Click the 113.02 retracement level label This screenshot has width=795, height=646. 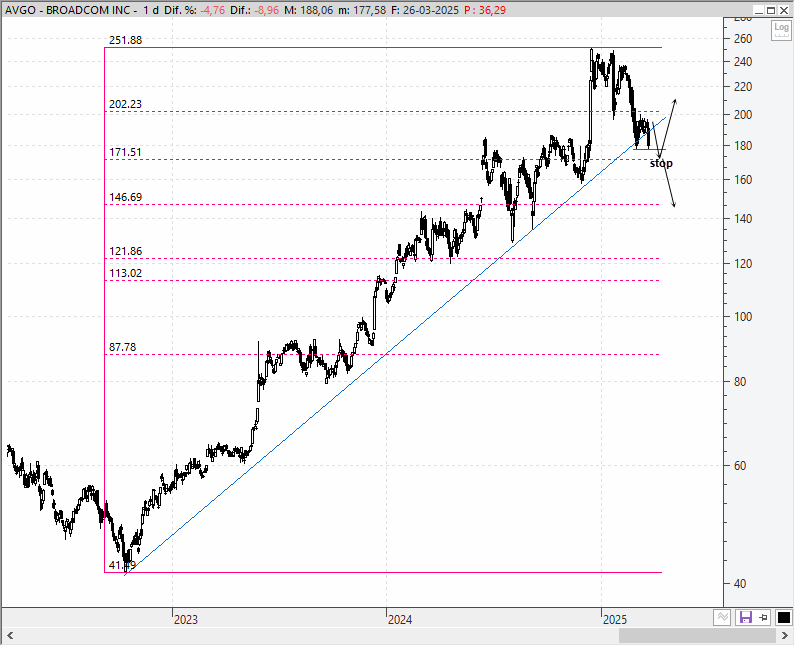point(125,273)
